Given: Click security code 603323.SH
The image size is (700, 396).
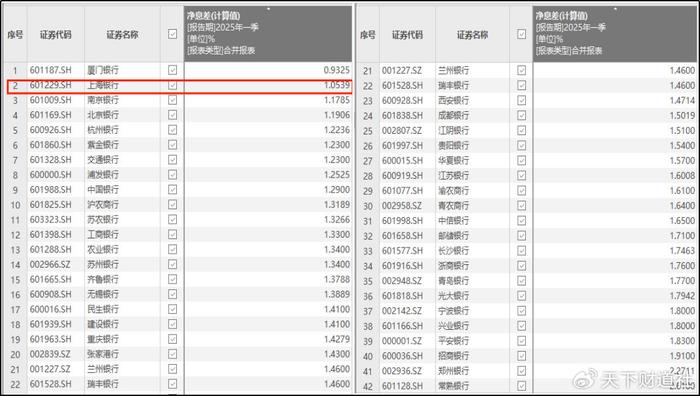Looking at the screenshot, I should (50, 220).
